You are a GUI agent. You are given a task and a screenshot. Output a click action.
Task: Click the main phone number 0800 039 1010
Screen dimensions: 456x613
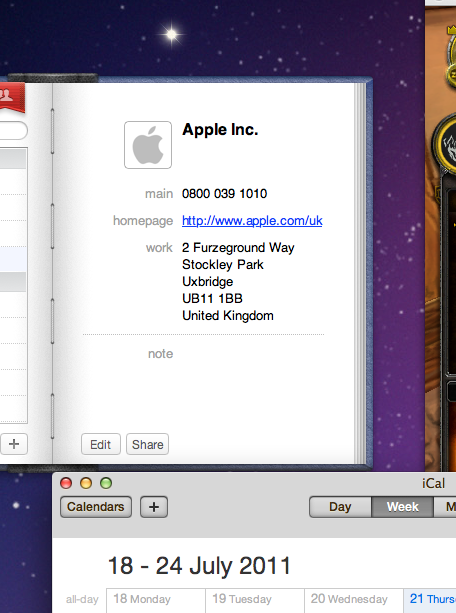[224, 194]
